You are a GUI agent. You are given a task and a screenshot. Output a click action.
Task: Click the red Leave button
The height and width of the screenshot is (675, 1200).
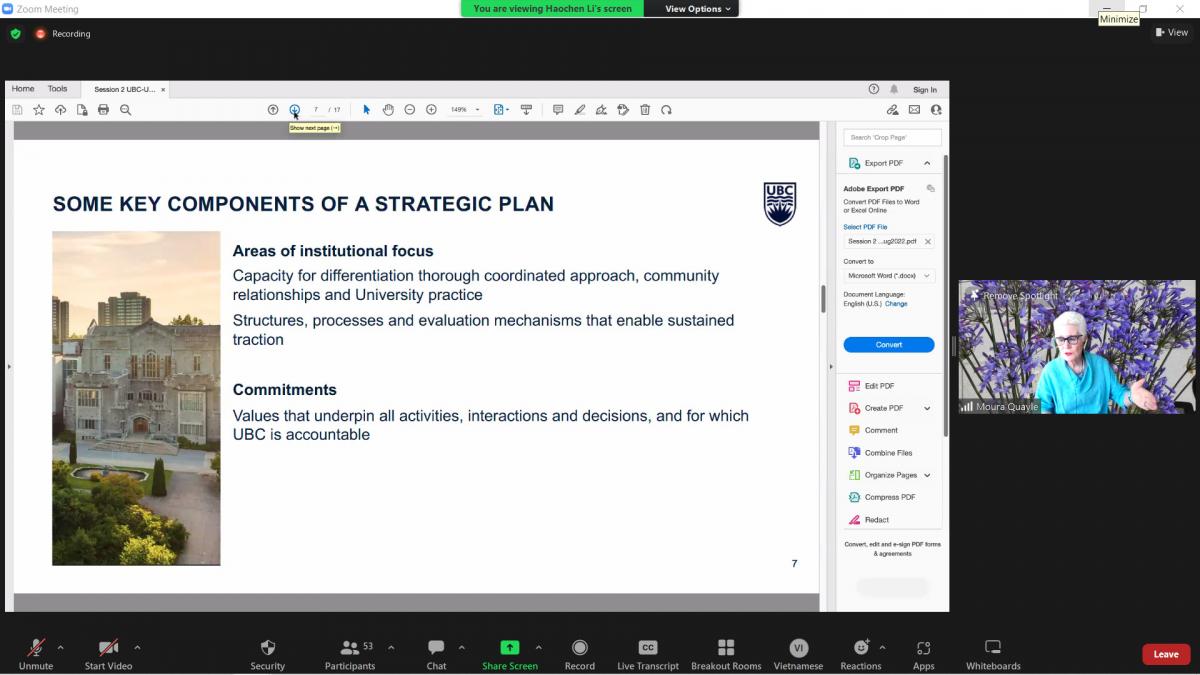[x=1165, y=654]
